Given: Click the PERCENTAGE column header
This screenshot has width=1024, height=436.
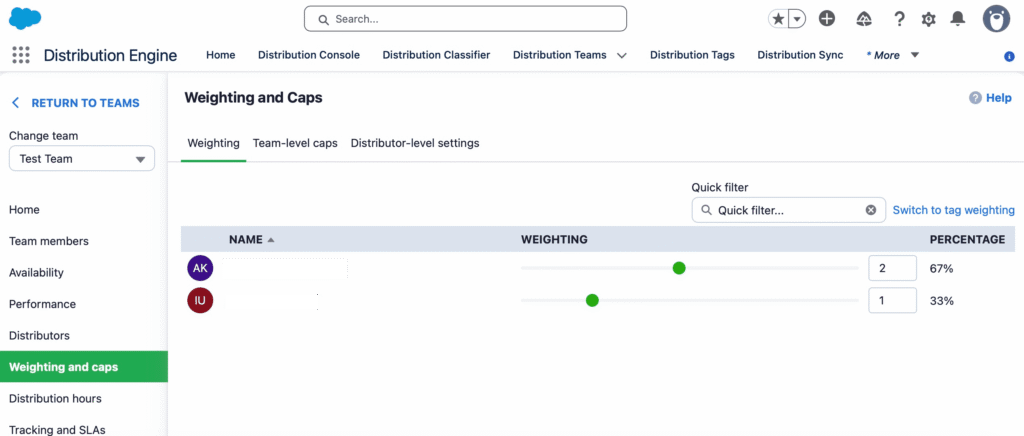Looking at the screenshot, I should [x=967, y=240].
